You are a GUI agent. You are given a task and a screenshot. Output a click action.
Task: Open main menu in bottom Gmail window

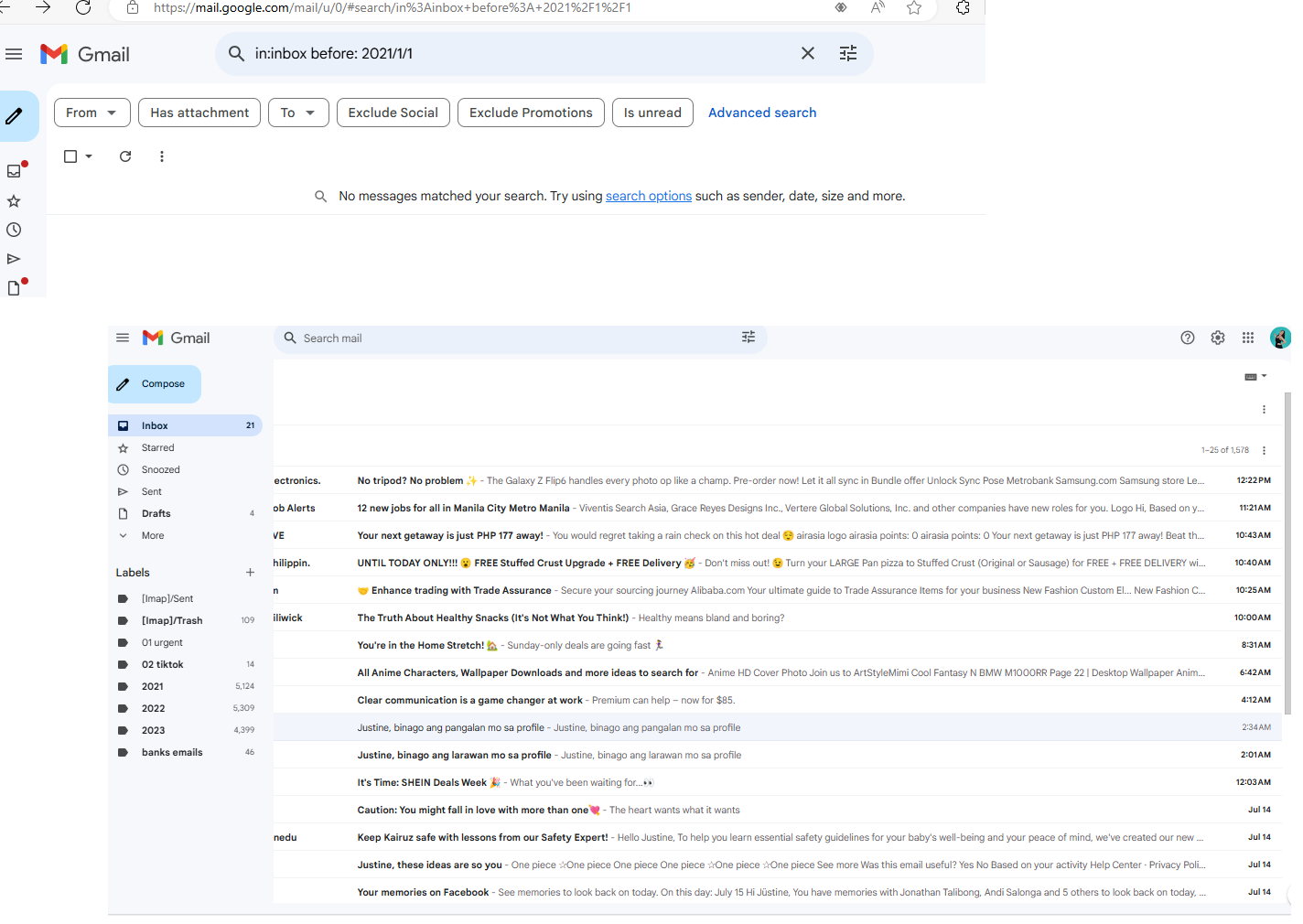(123, 338)
